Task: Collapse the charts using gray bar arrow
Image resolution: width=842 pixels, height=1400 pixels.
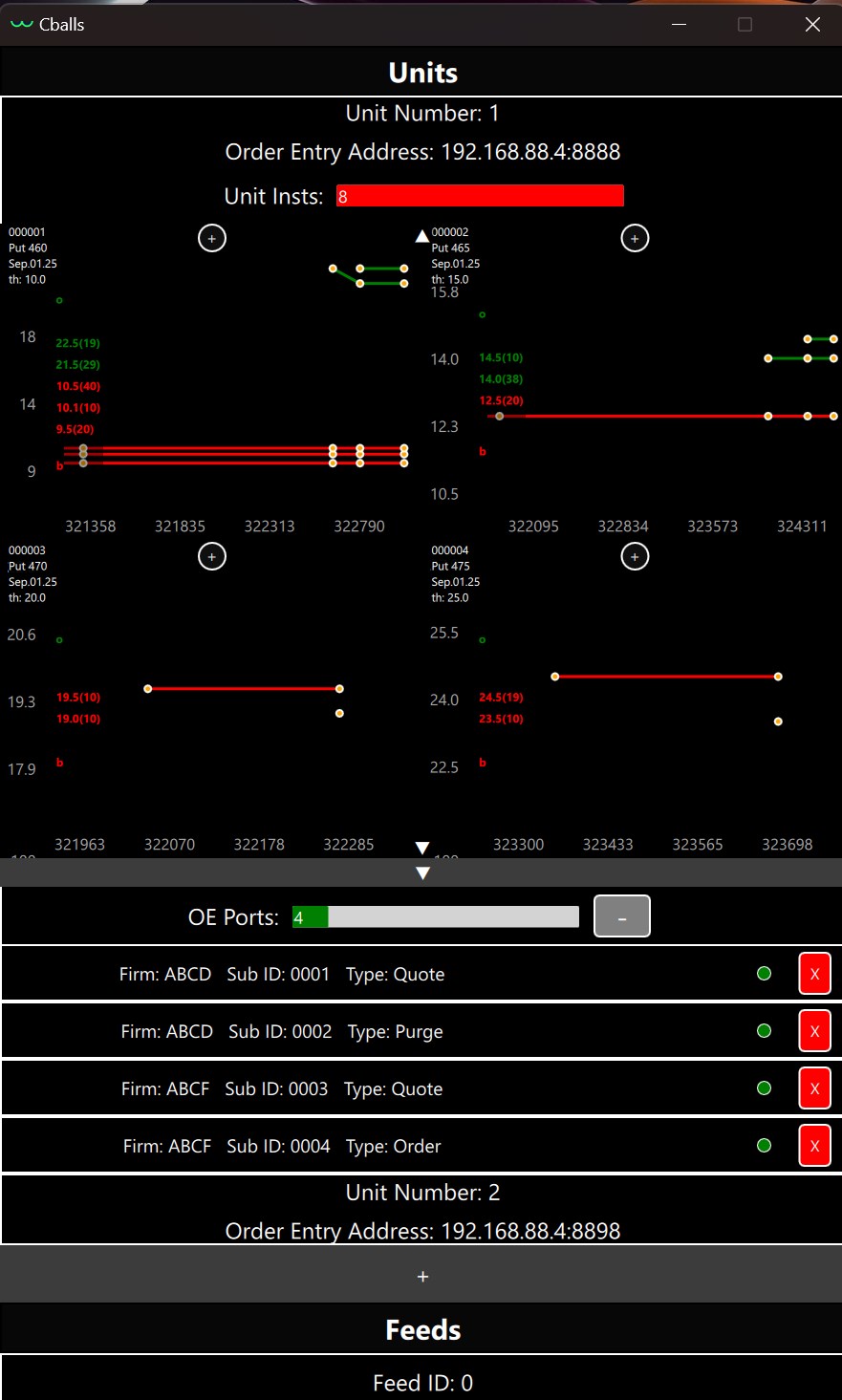Action: coord(422,872)
